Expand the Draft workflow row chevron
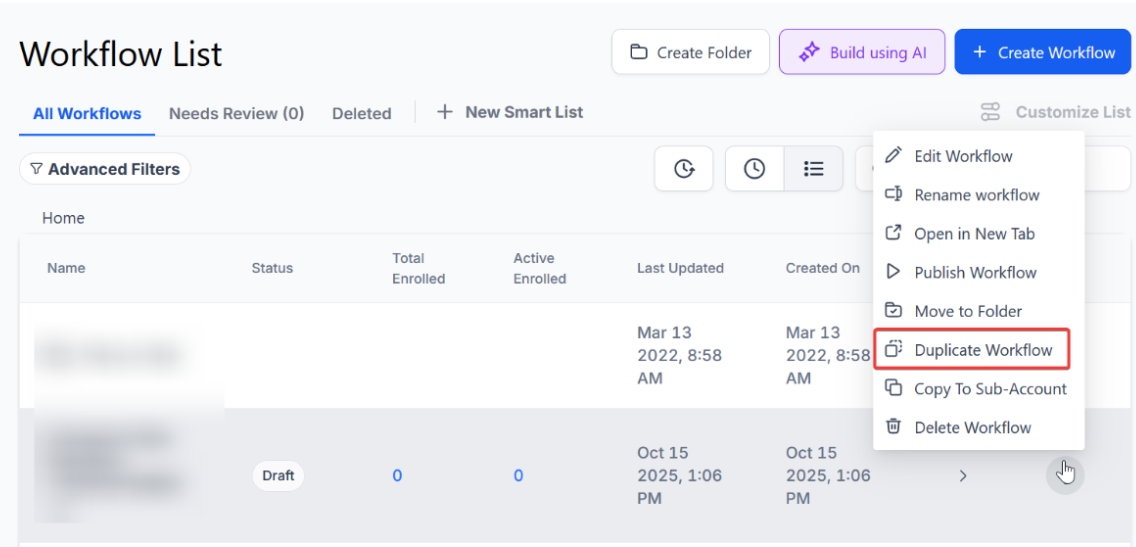 tap(963, 476)
